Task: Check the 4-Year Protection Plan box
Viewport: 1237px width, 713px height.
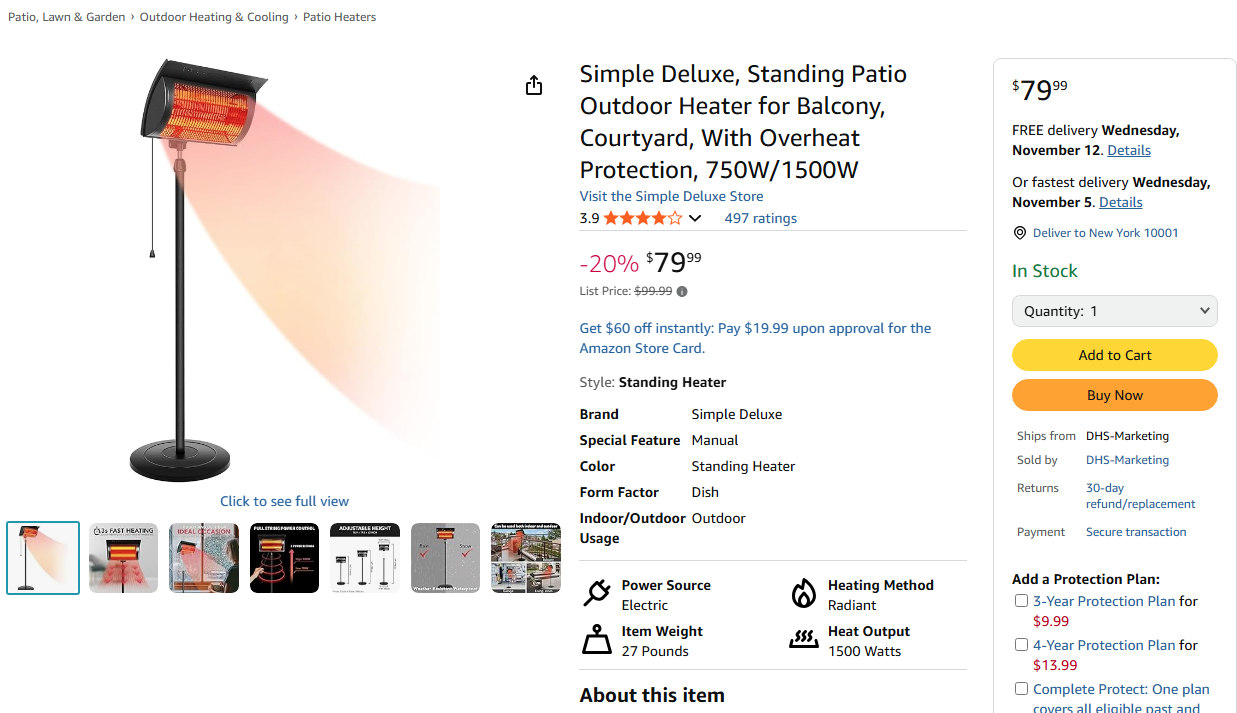Action: coord(1021,645)
